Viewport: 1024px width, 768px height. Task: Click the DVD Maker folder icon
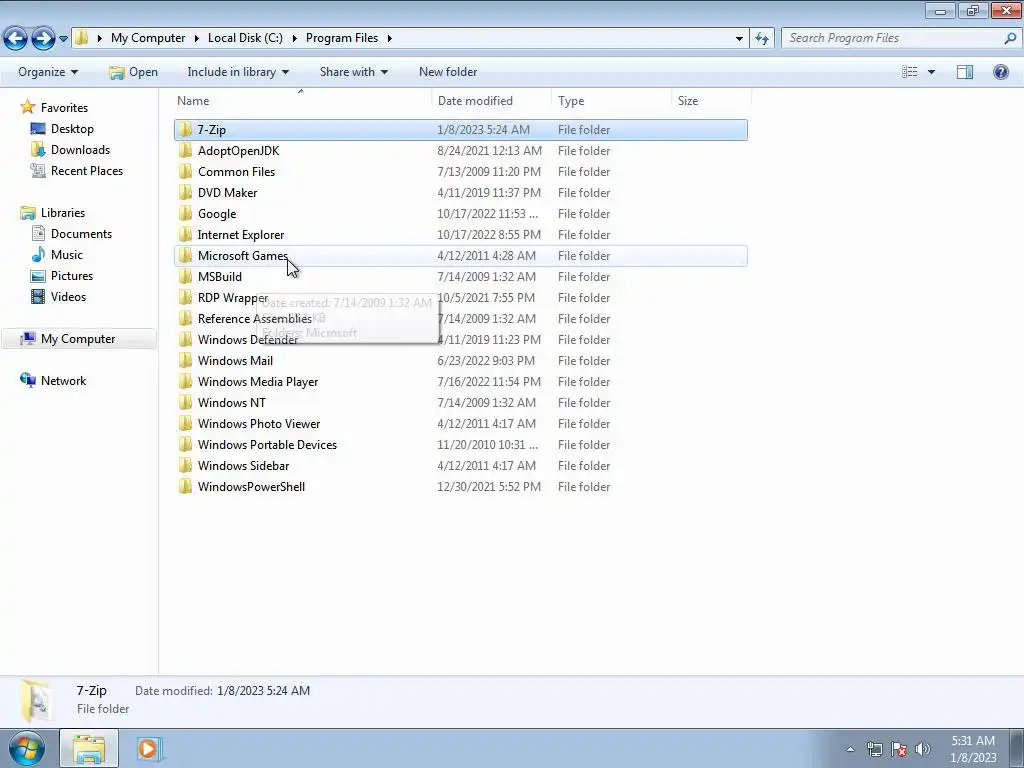pos(185,193)
